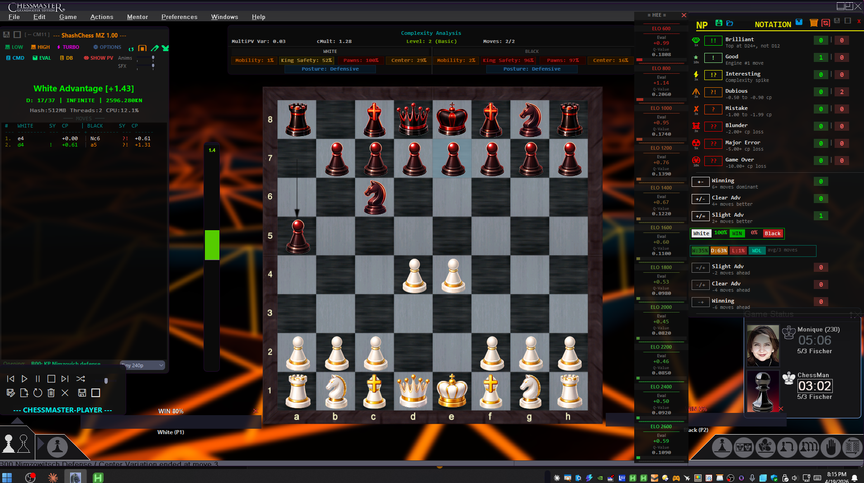The image size is (864, 483).
Task: Click the ChessMan pawn portrait
Action: [x=763, y=391]
